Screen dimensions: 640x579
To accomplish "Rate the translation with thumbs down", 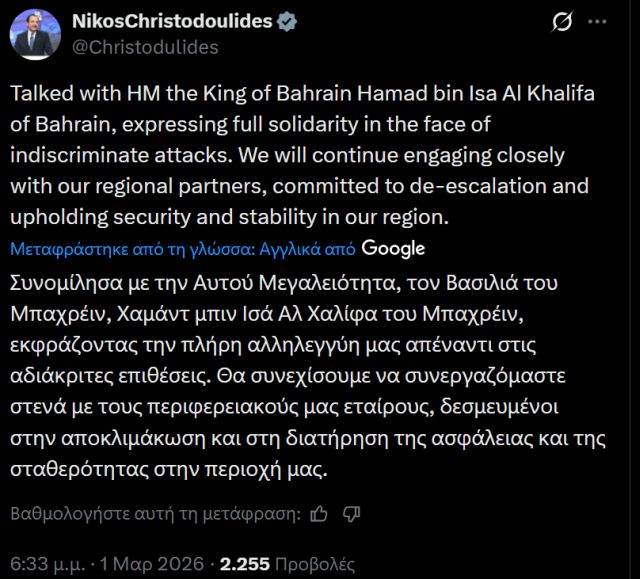I will click(351, 514).
